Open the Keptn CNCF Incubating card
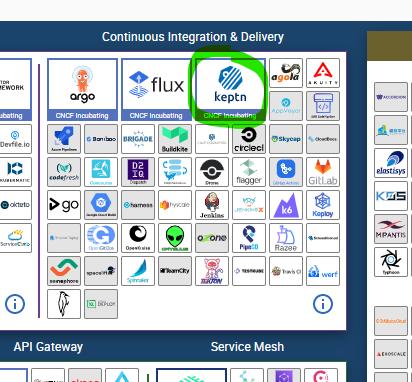The height and width of the screenshot is (382, 412). (230, 89)
